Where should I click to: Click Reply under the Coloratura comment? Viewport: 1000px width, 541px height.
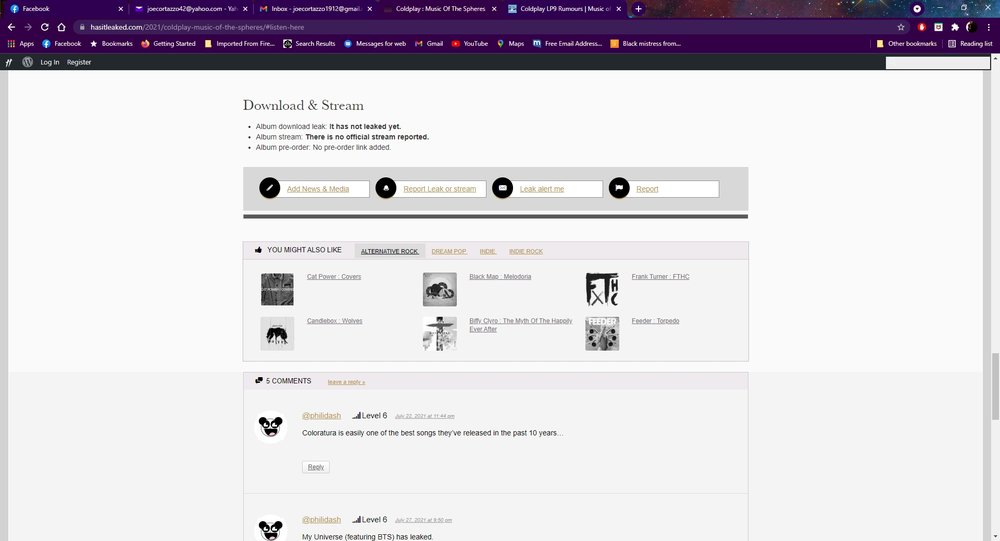click(316, 467)
